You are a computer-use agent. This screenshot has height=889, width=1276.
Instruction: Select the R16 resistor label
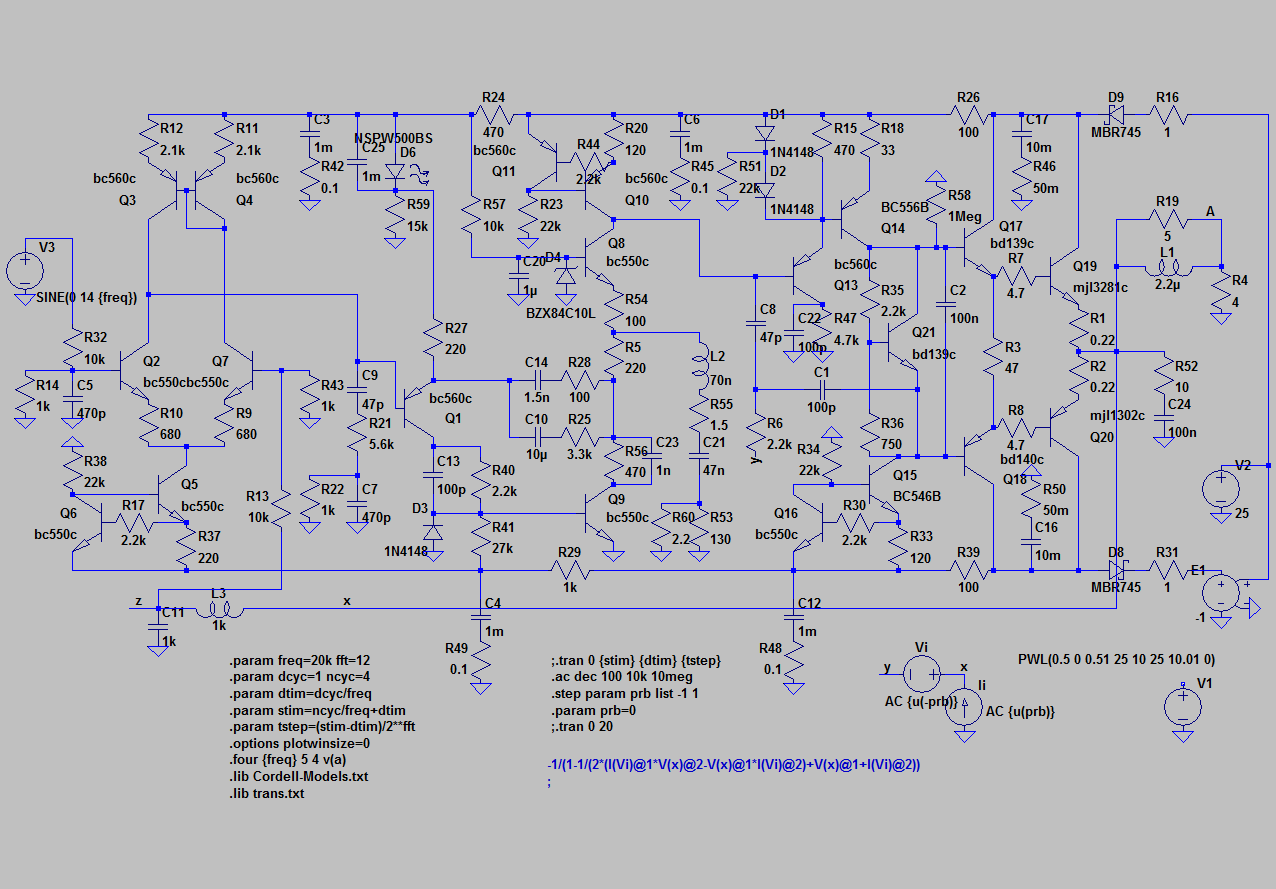[x=1167, y=97]
